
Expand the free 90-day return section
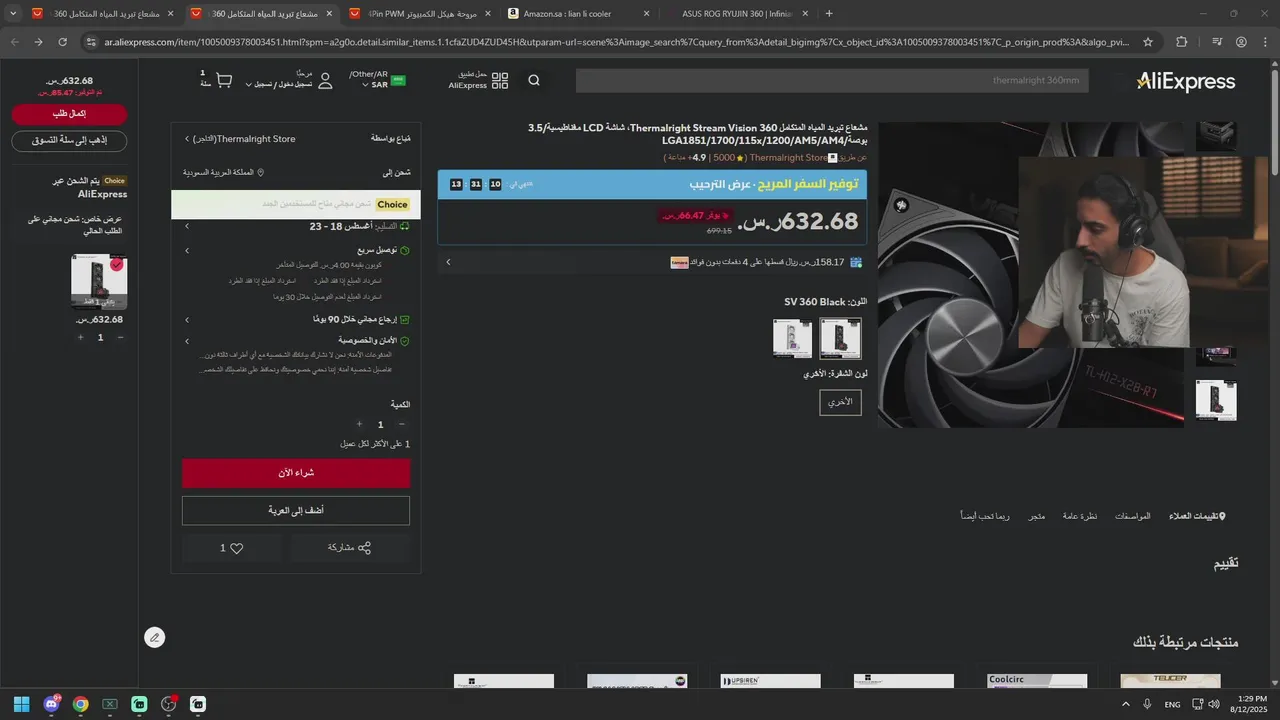pos(187,320)
